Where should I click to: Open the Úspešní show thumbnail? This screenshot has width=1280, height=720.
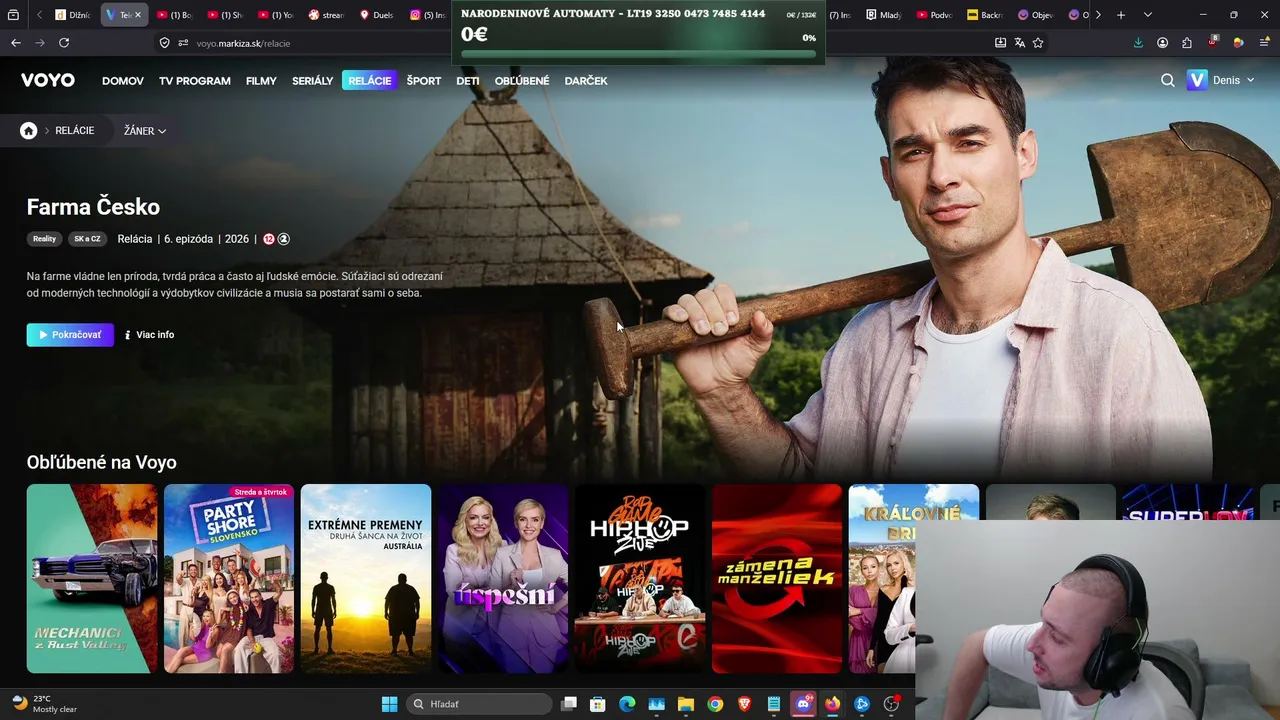click(x=503, y=579)
